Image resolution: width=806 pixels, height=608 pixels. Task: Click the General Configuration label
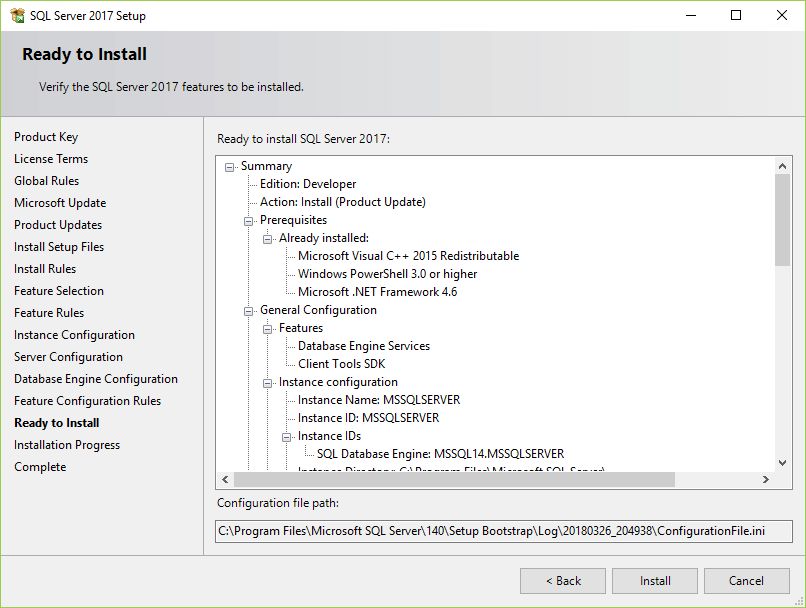coord(318,310)
